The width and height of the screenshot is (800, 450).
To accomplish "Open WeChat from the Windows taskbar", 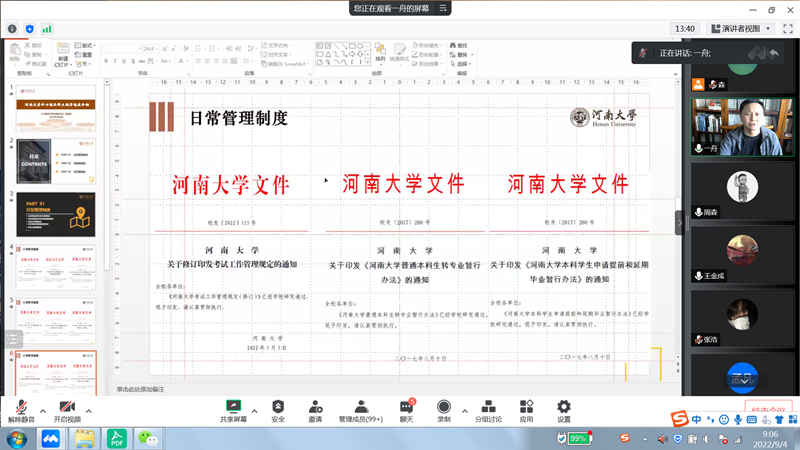I will point(149,438).
